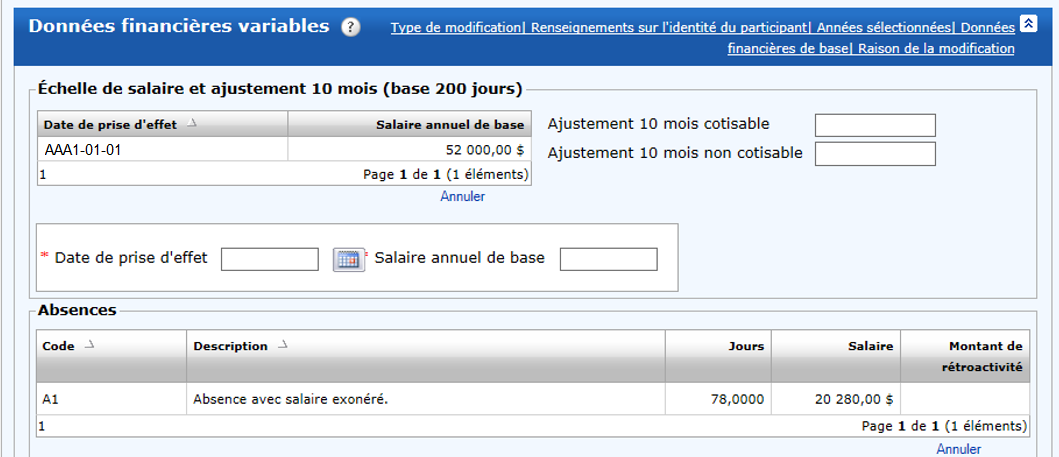Select the AAA1-01-01 date cell

(x=163, y=149)
